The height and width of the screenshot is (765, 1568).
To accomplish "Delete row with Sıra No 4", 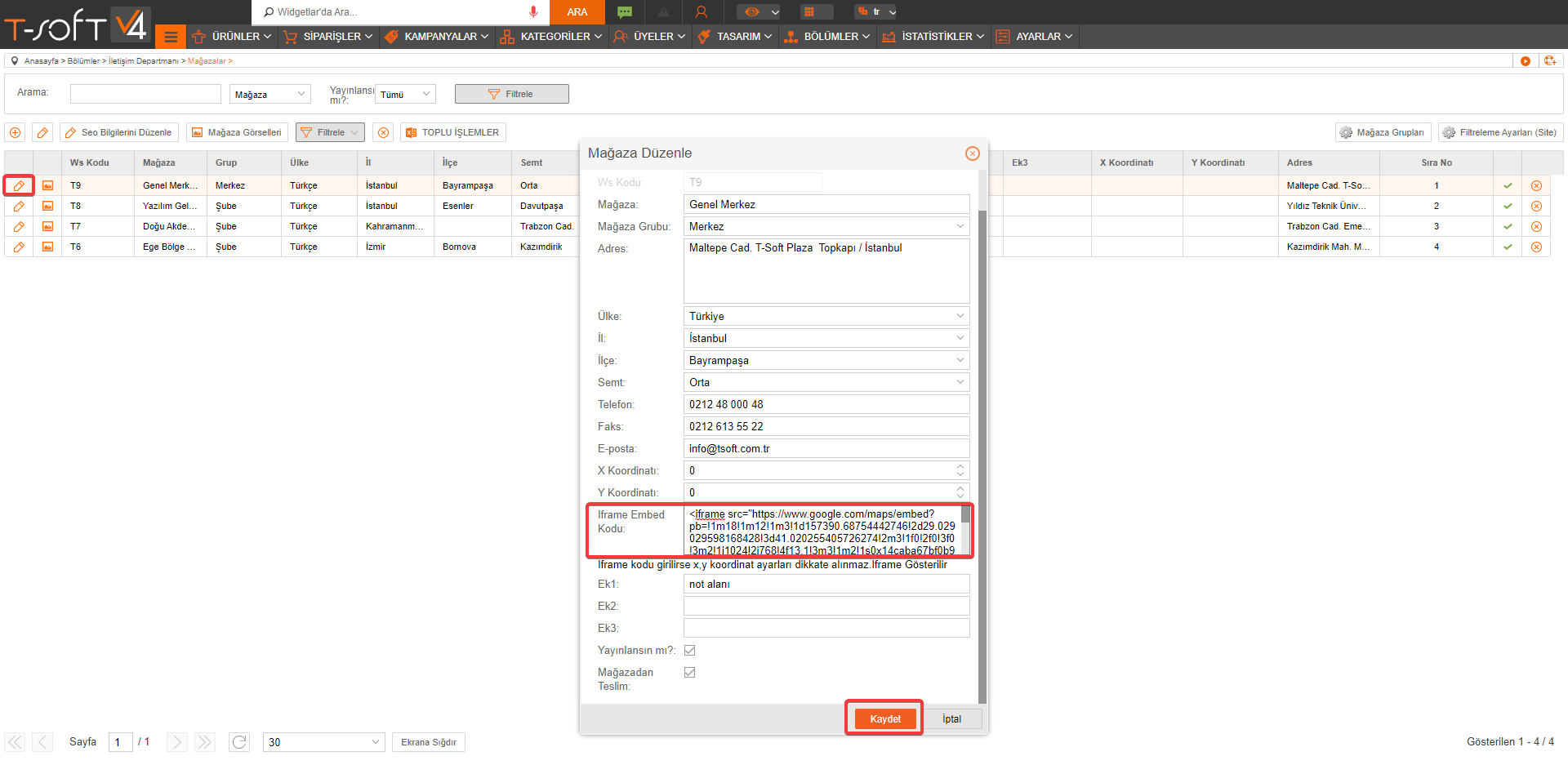I will (1536, 247).
